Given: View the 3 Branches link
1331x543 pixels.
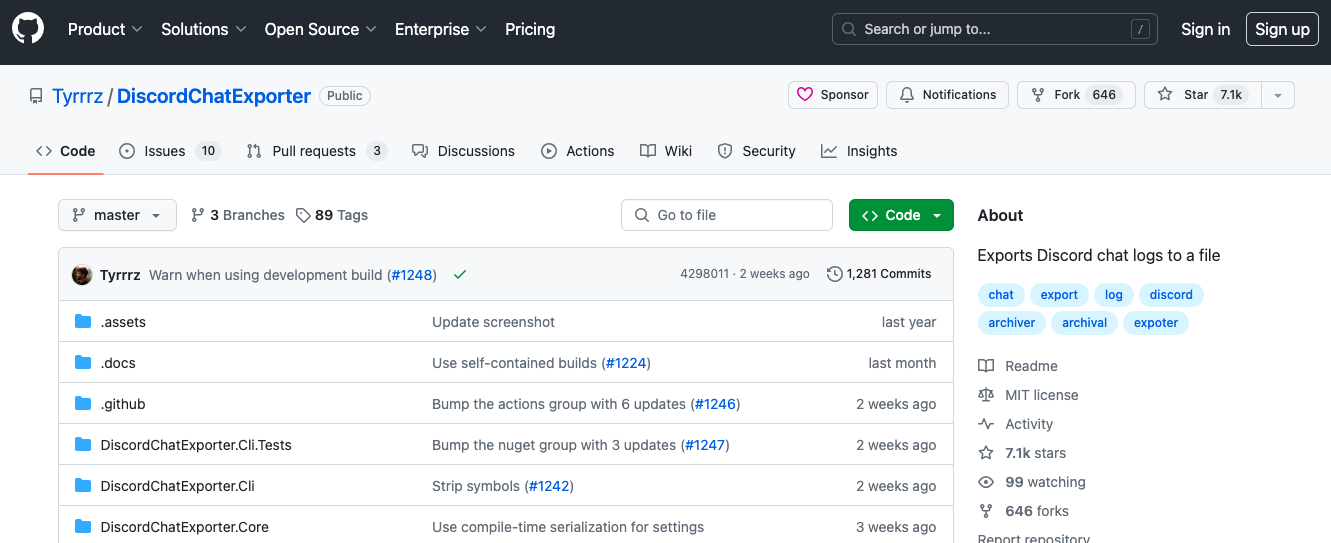Looking at the screenshot, I should tap(237, 215).
